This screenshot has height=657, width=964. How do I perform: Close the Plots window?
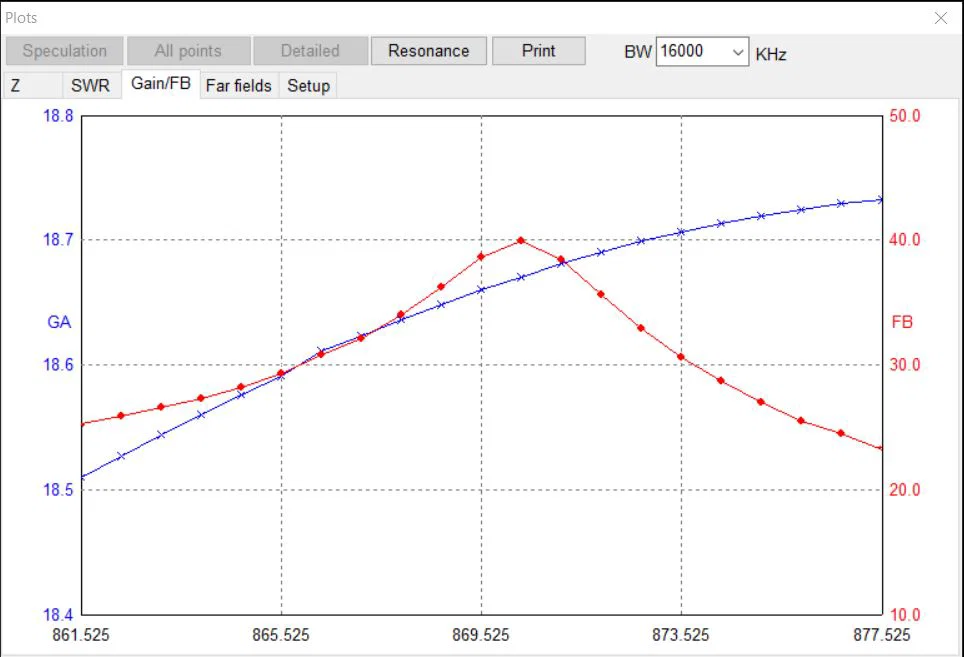click(941, 18)
